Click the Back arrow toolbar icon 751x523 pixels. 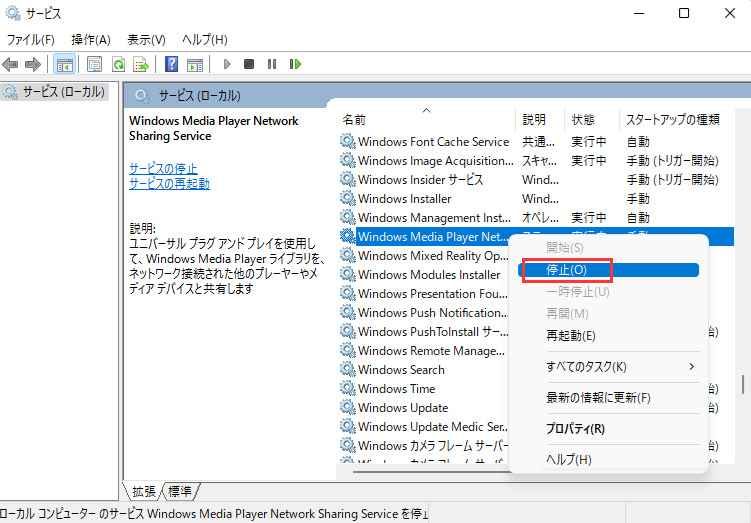(10, 64)
